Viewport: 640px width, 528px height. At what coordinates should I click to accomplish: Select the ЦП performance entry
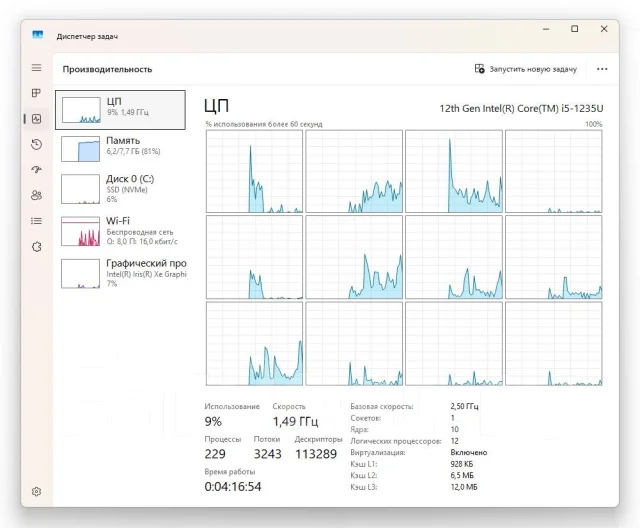click(120, 110)
